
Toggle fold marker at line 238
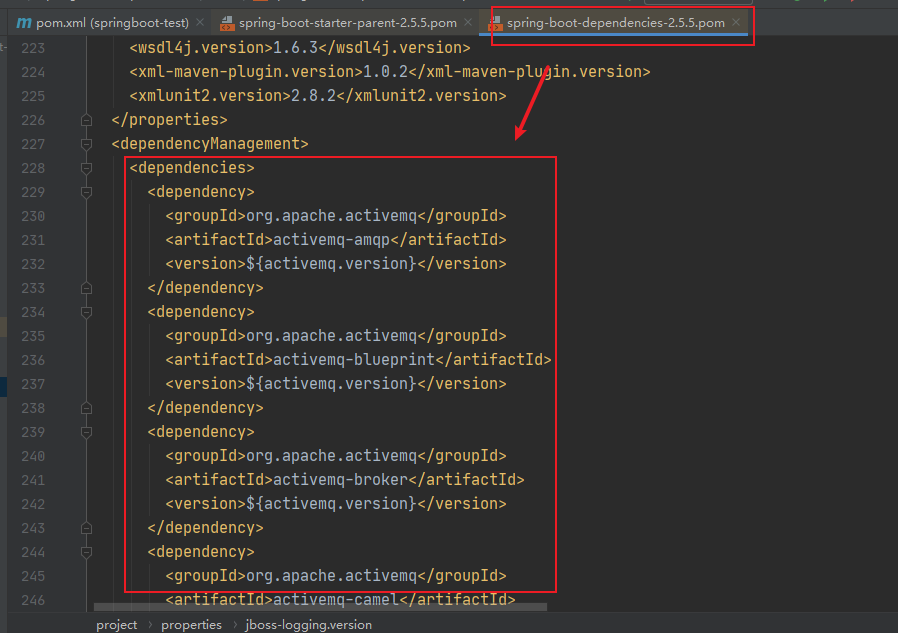pos(86,408)
